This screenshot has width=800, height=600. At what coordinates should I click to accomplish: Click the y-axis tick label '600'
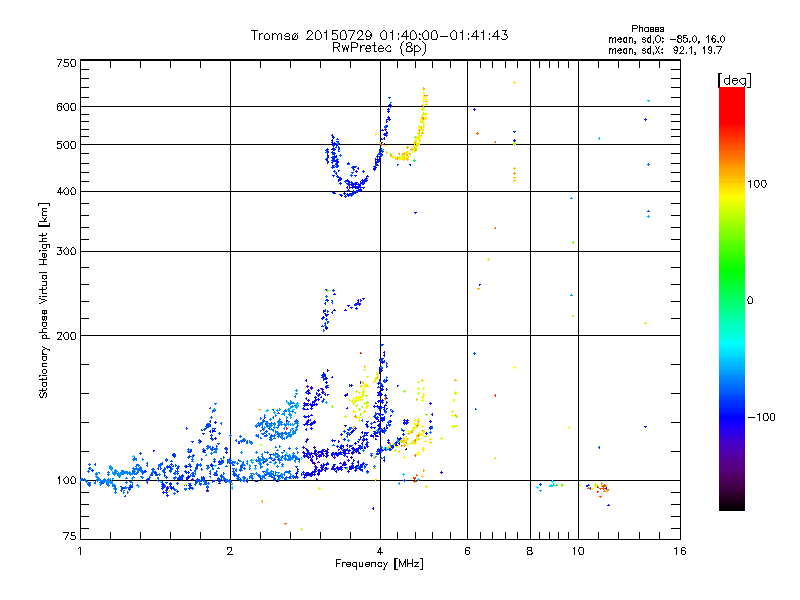click(67, 107)
